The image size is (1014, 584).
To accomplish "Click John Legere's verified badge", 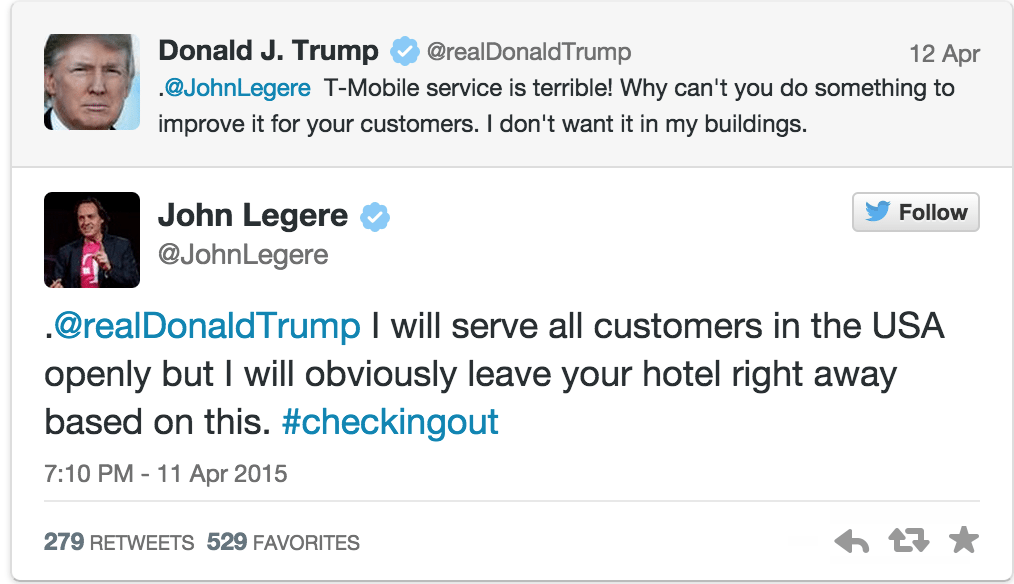I will coord(375,216).
